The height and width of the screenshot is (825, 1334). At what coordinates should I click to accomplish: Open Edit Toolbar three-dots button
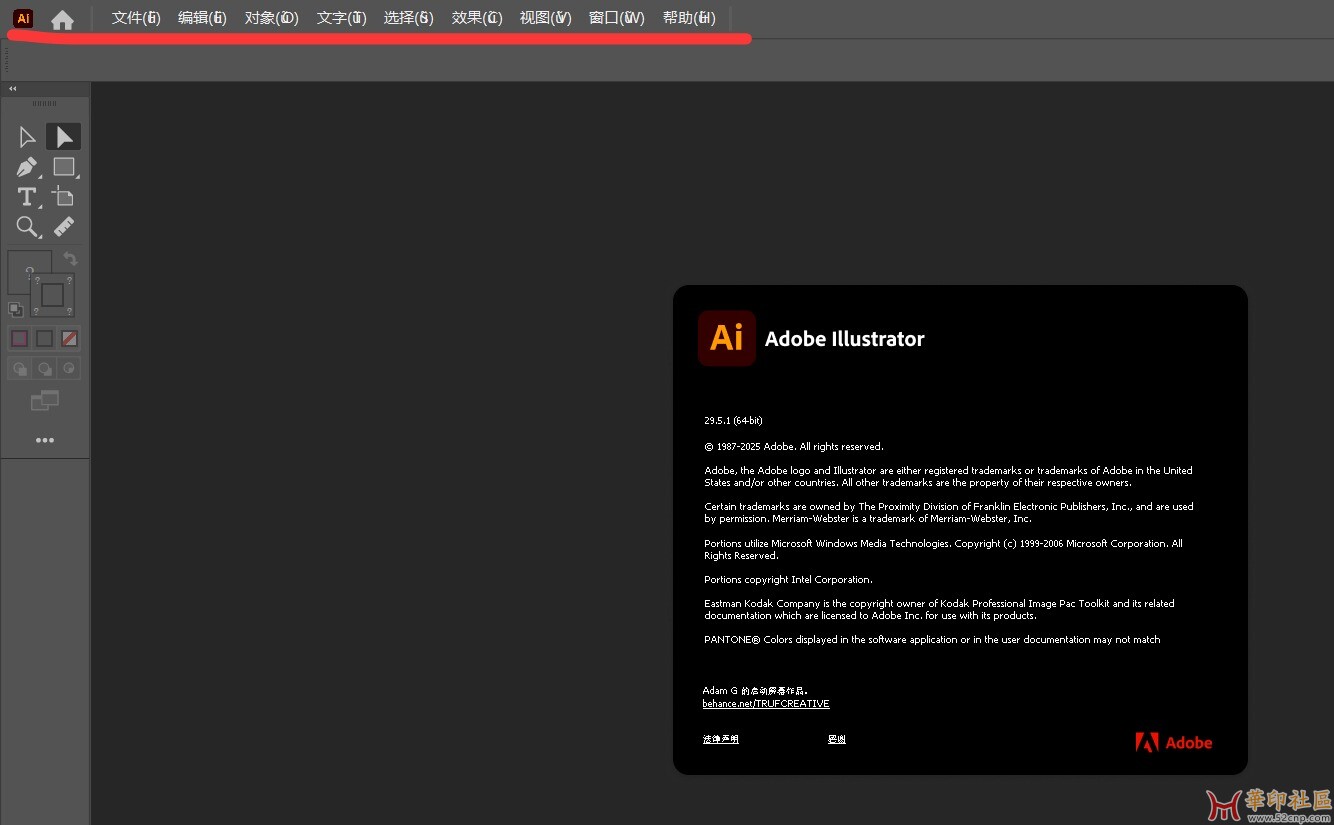pyautogui.click(x=45, y=440)
